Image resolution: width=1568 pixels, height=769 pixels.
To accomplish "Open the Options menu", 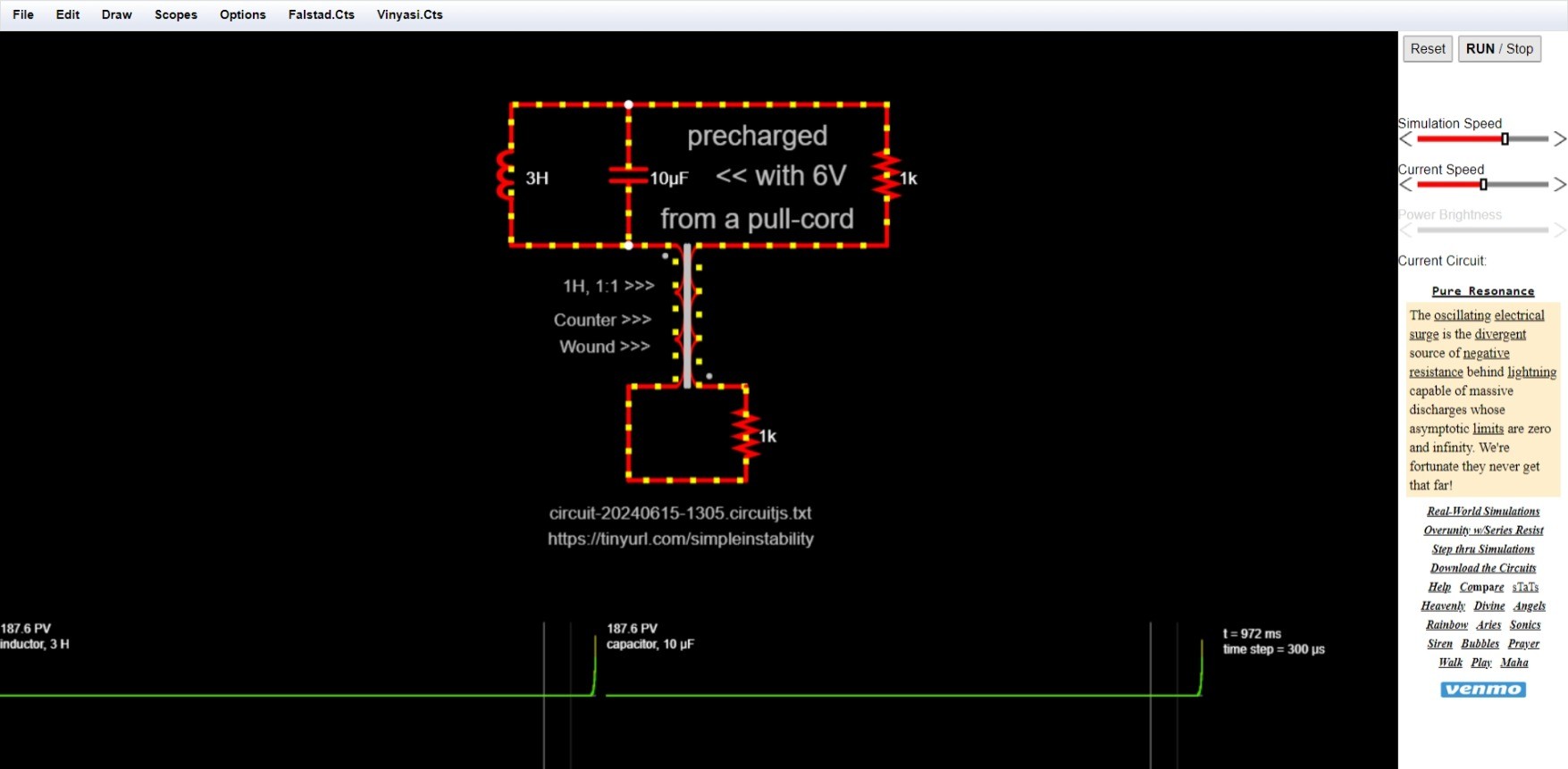I will click(243, 14).
